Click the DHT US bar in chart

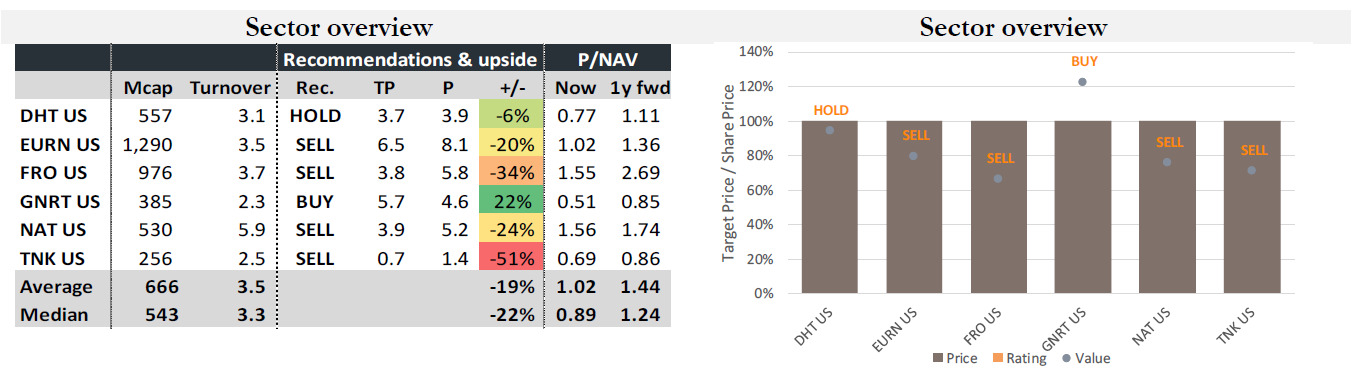(830, 207)
